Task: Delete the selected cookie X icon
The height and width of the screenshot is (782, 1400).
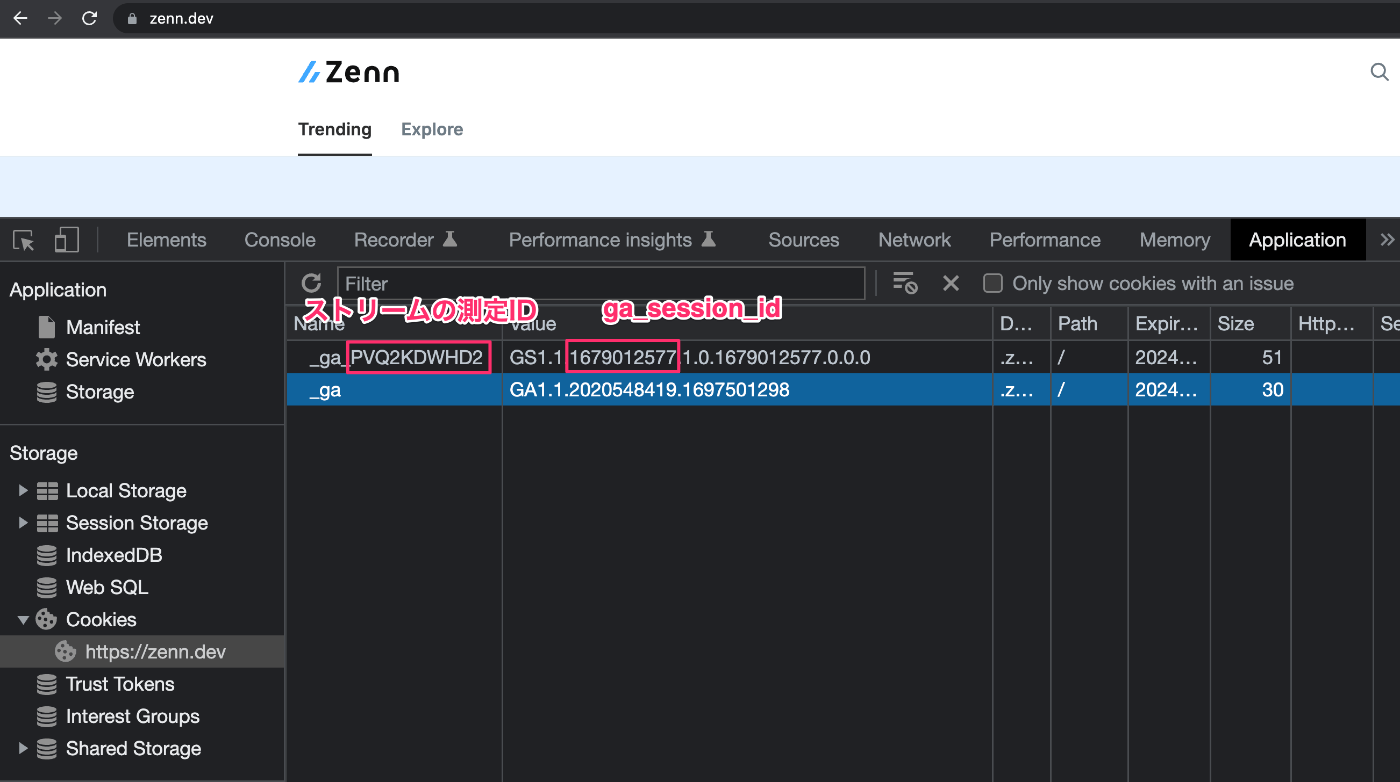Action: click(x=951, y=283)
